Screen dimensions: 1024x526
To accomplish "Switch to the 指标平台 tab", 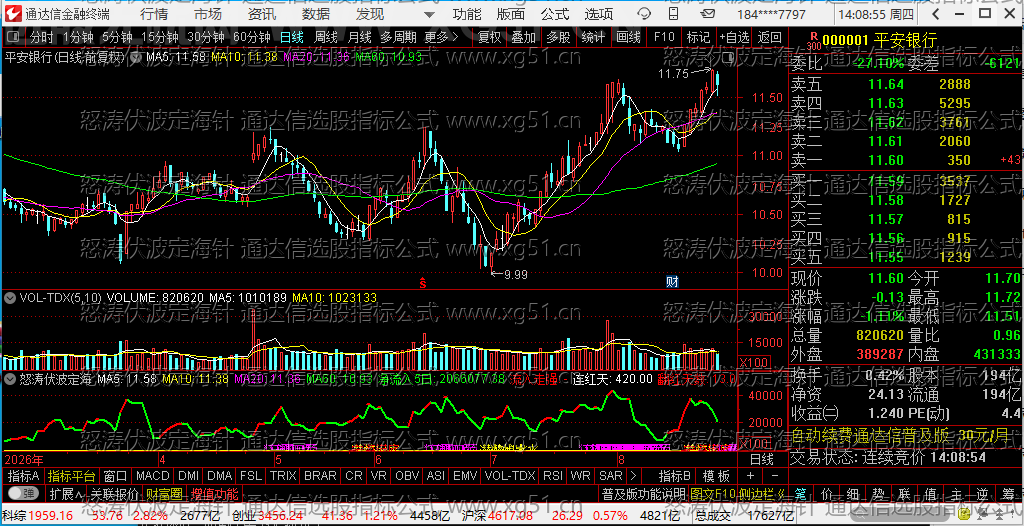I will pos(71,476).
